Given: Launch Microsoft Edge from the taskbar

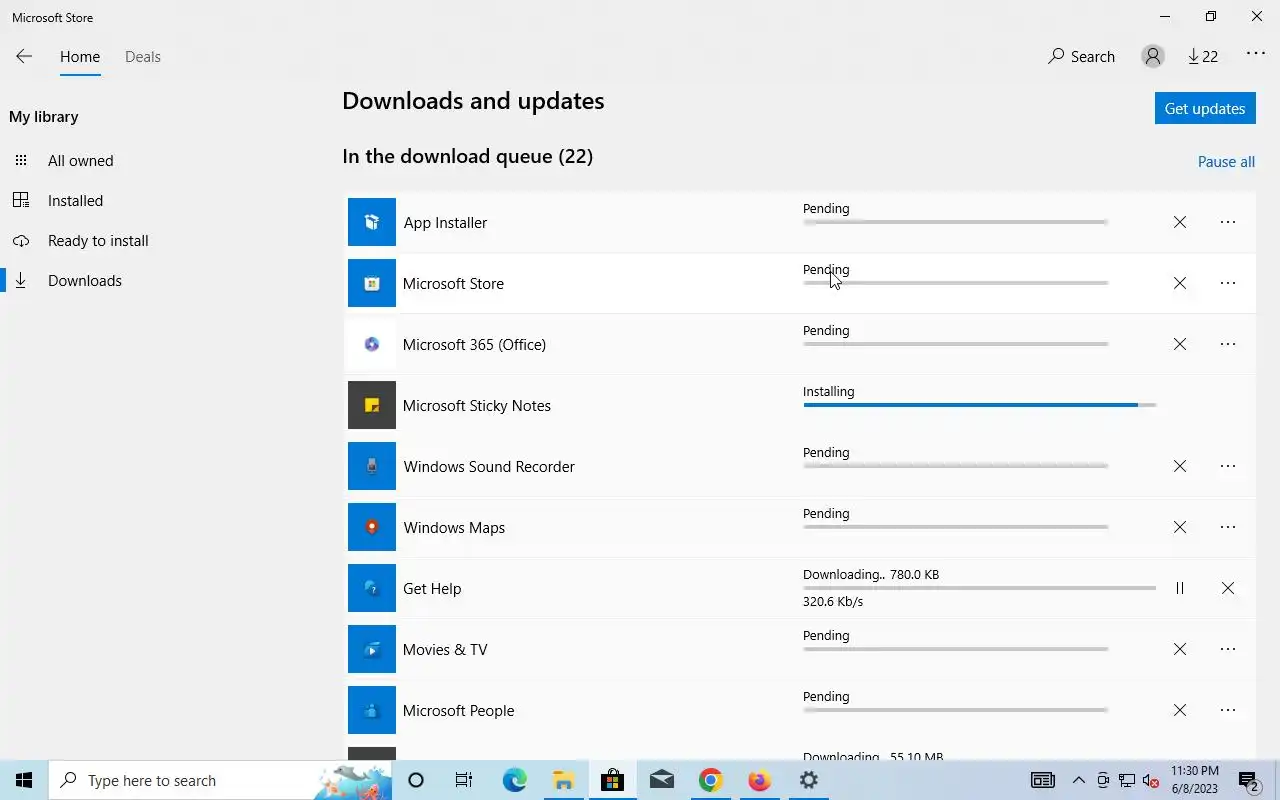Looking at the screenshot, I should pos(514,781).
